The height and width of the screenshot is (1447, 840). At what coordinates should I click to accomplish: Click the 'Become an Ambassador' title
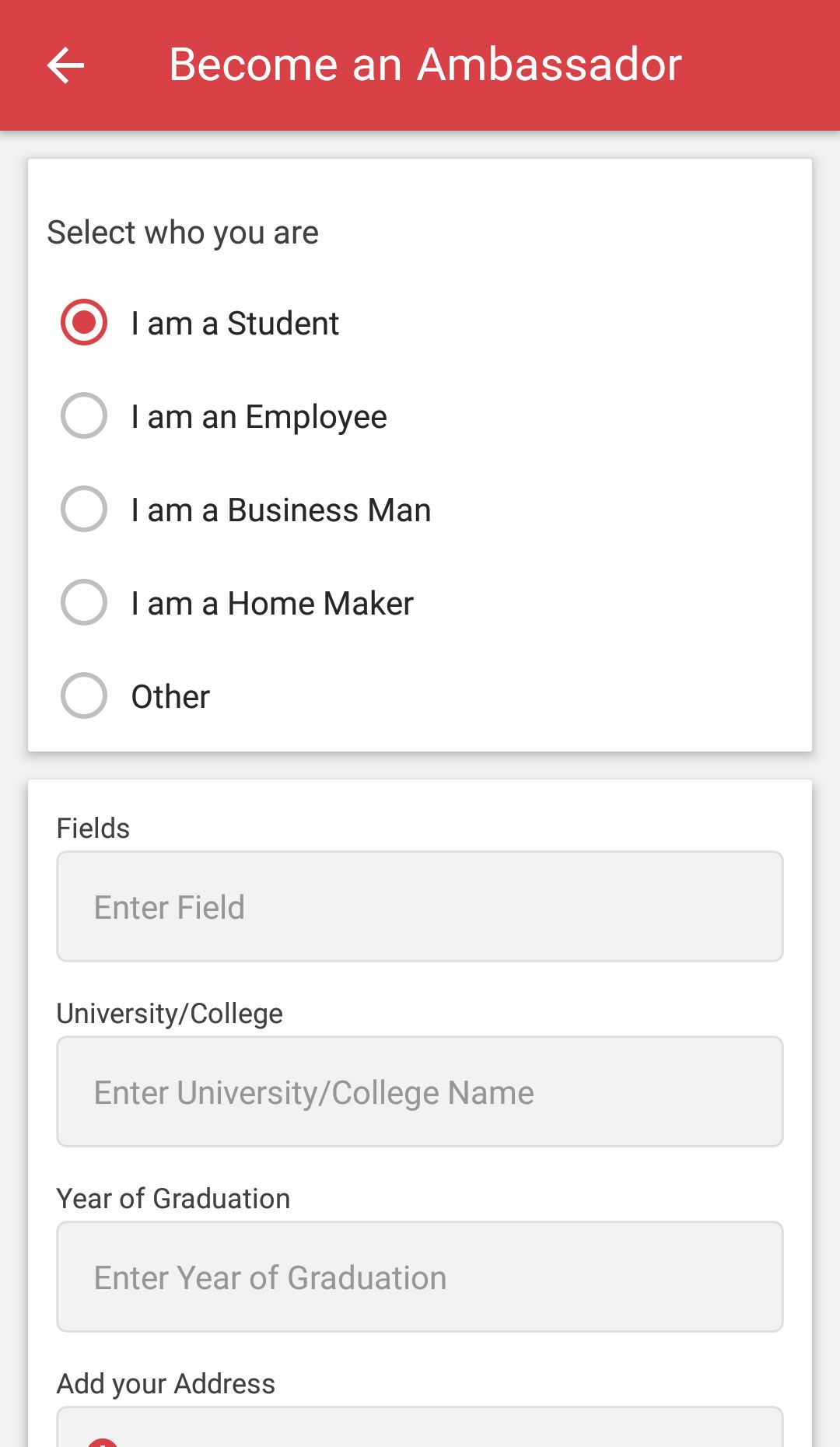(x=425, y=65)
